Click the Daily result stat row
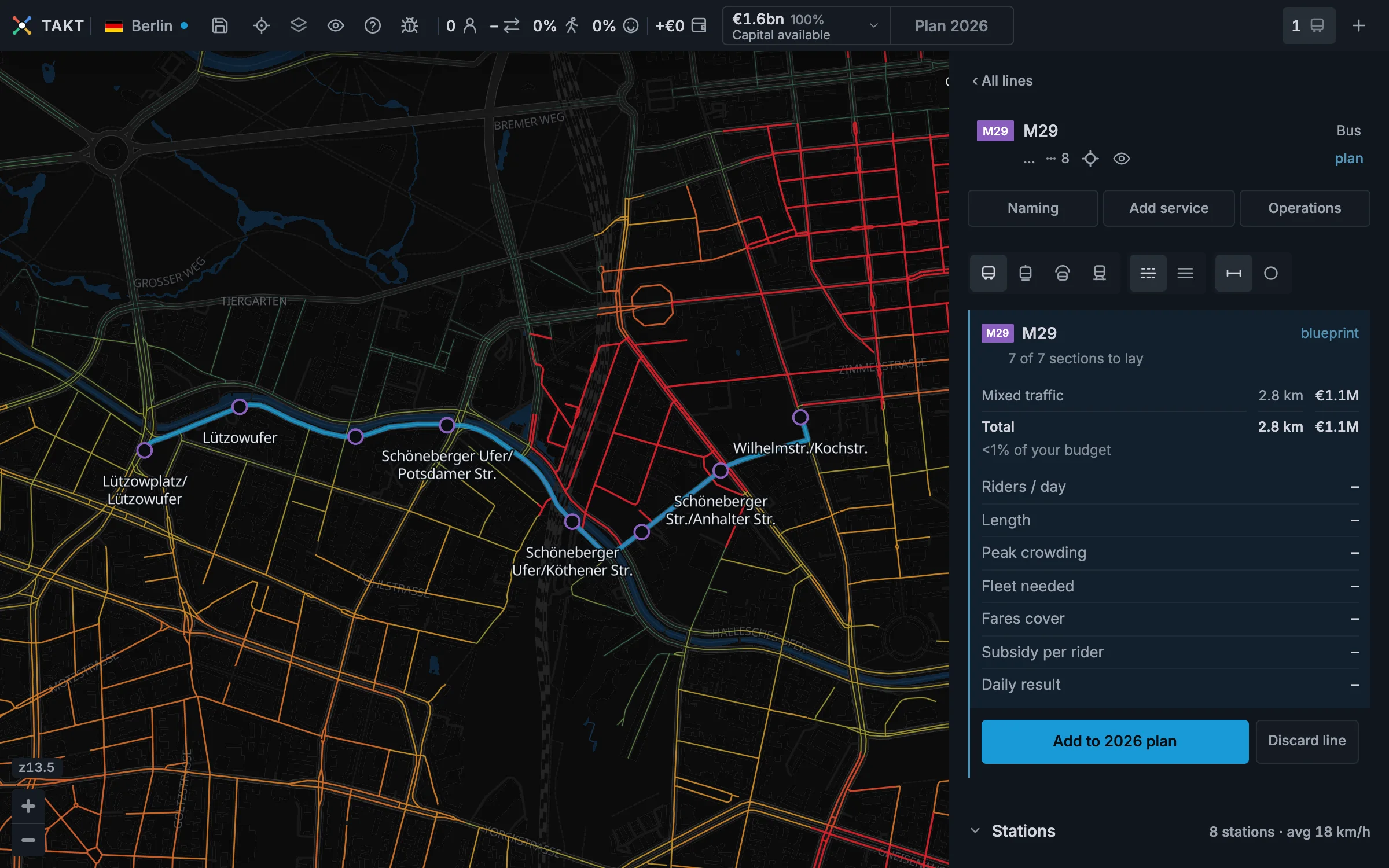Screen dimensions: 1389x868 [1170, 685]
